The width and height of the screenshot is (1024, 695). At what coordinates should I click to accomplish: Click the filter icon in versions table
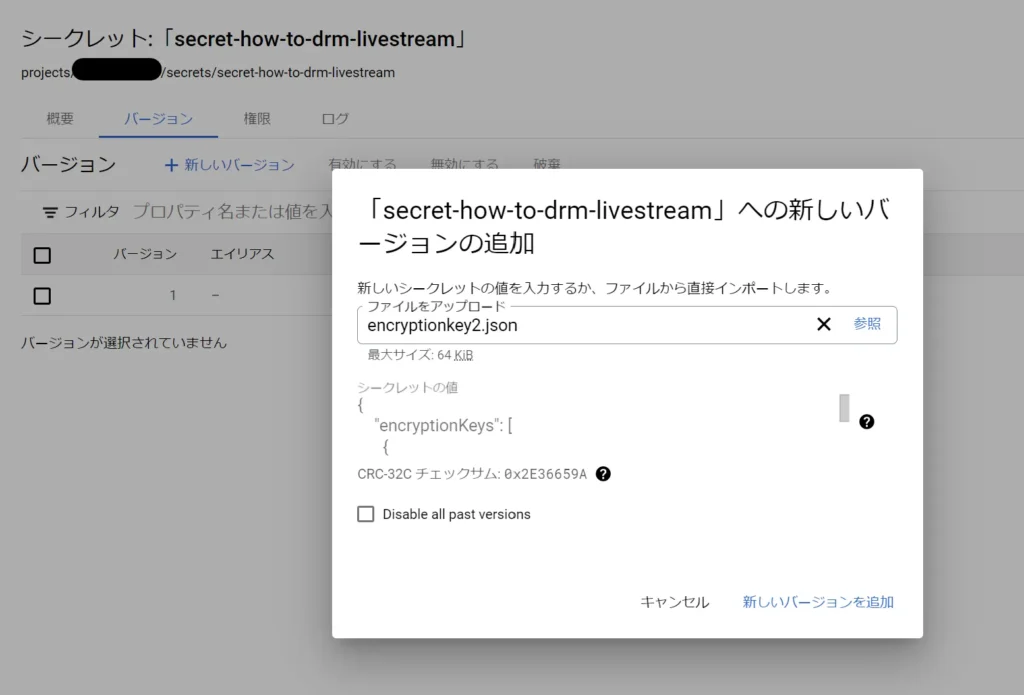pos(50,212)
